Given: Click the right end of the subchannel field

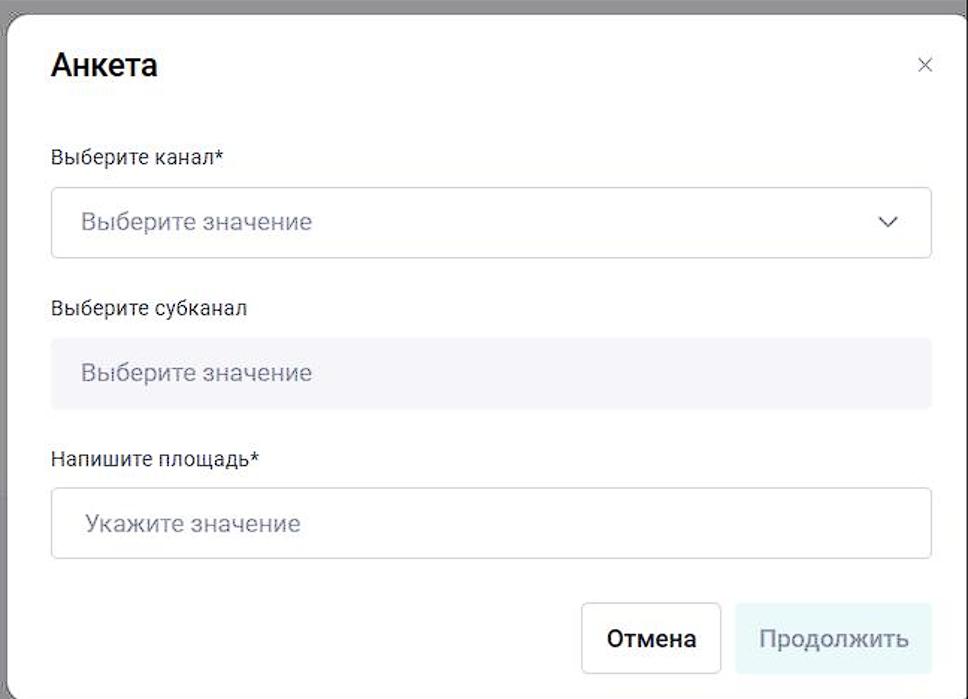Looking at the screenshot, I should click(x=900, y=373).
